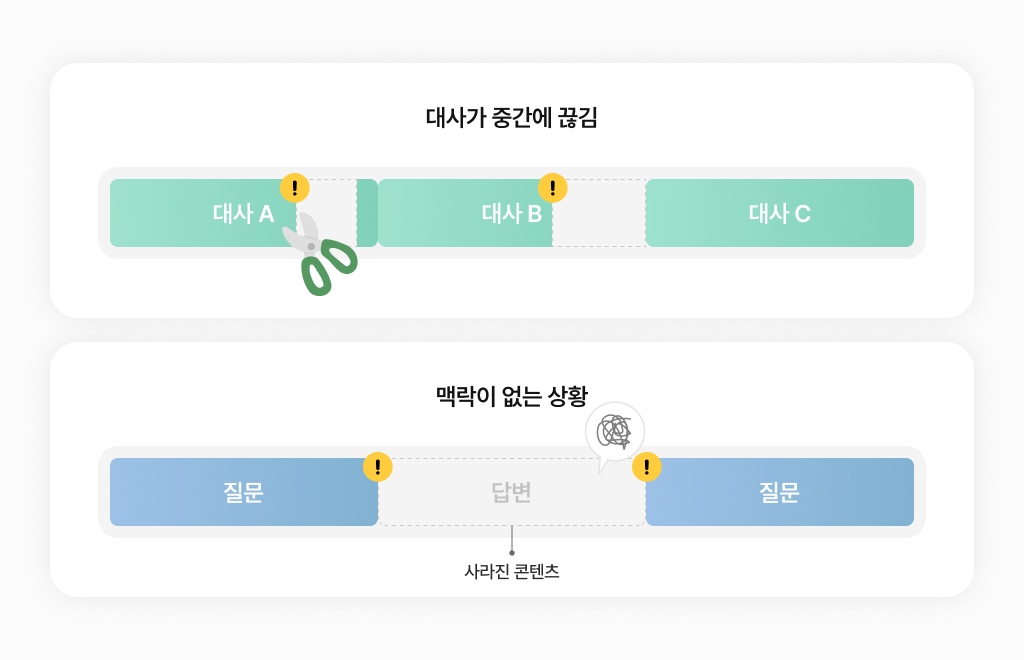Image resolution: width=1024 pixels, height=660 pixels.
Task: Select the green scissors icon
Action: pos(319,255)
